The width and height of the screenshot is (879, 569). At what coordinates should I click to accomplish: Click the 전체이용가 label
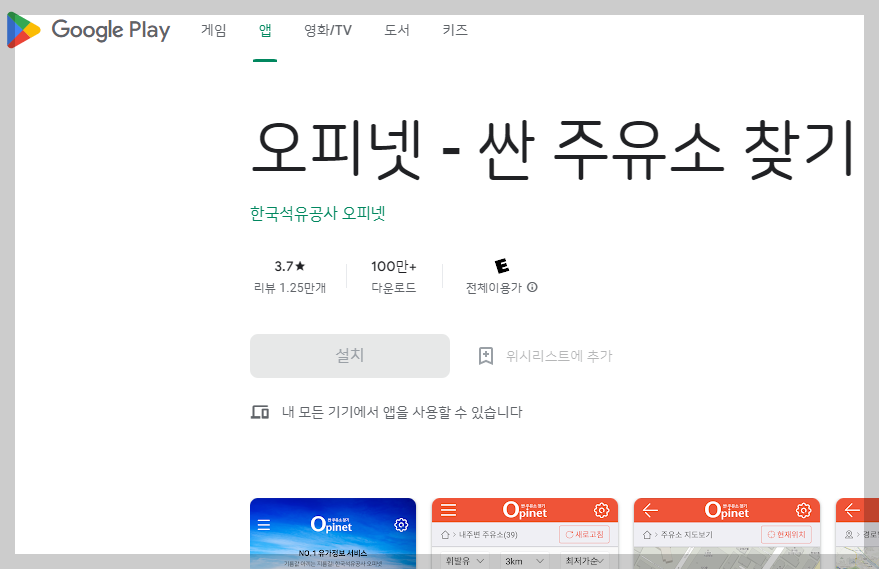coord(494,288)
